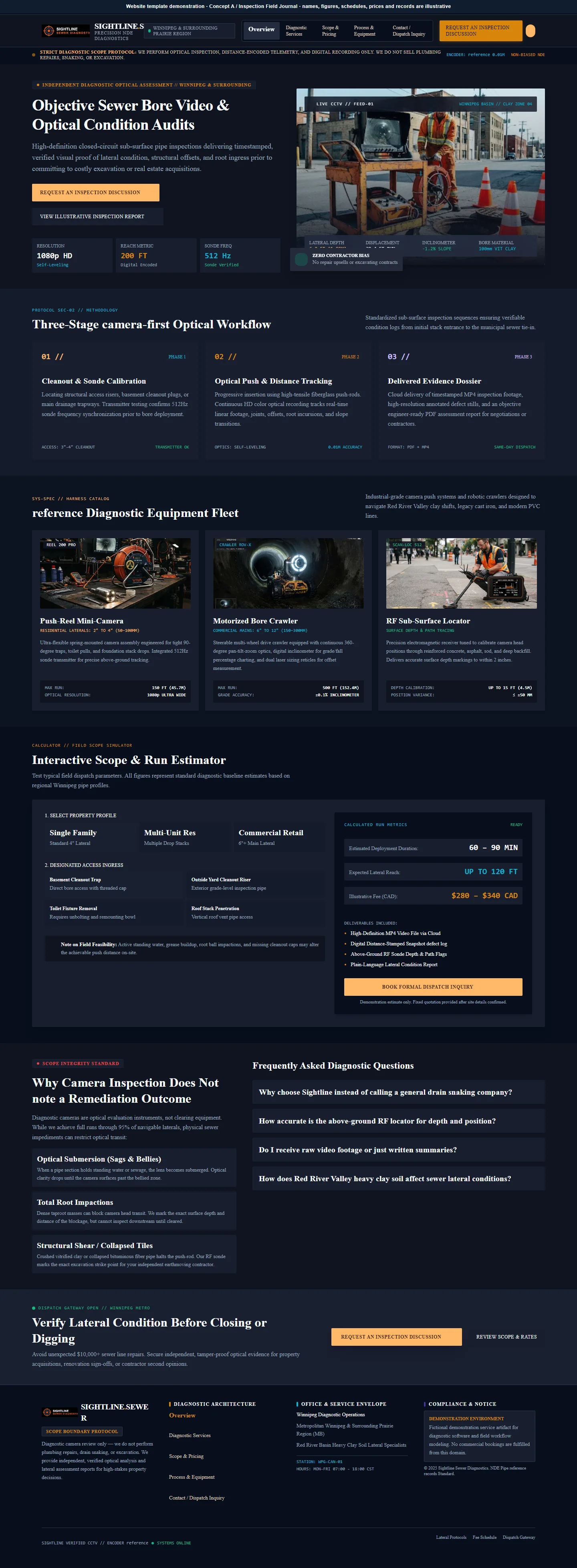This screenshot has width=577, height=1568.
Task: Click Book Formal Dispatch Inquiry button
Action: point(433,987)
